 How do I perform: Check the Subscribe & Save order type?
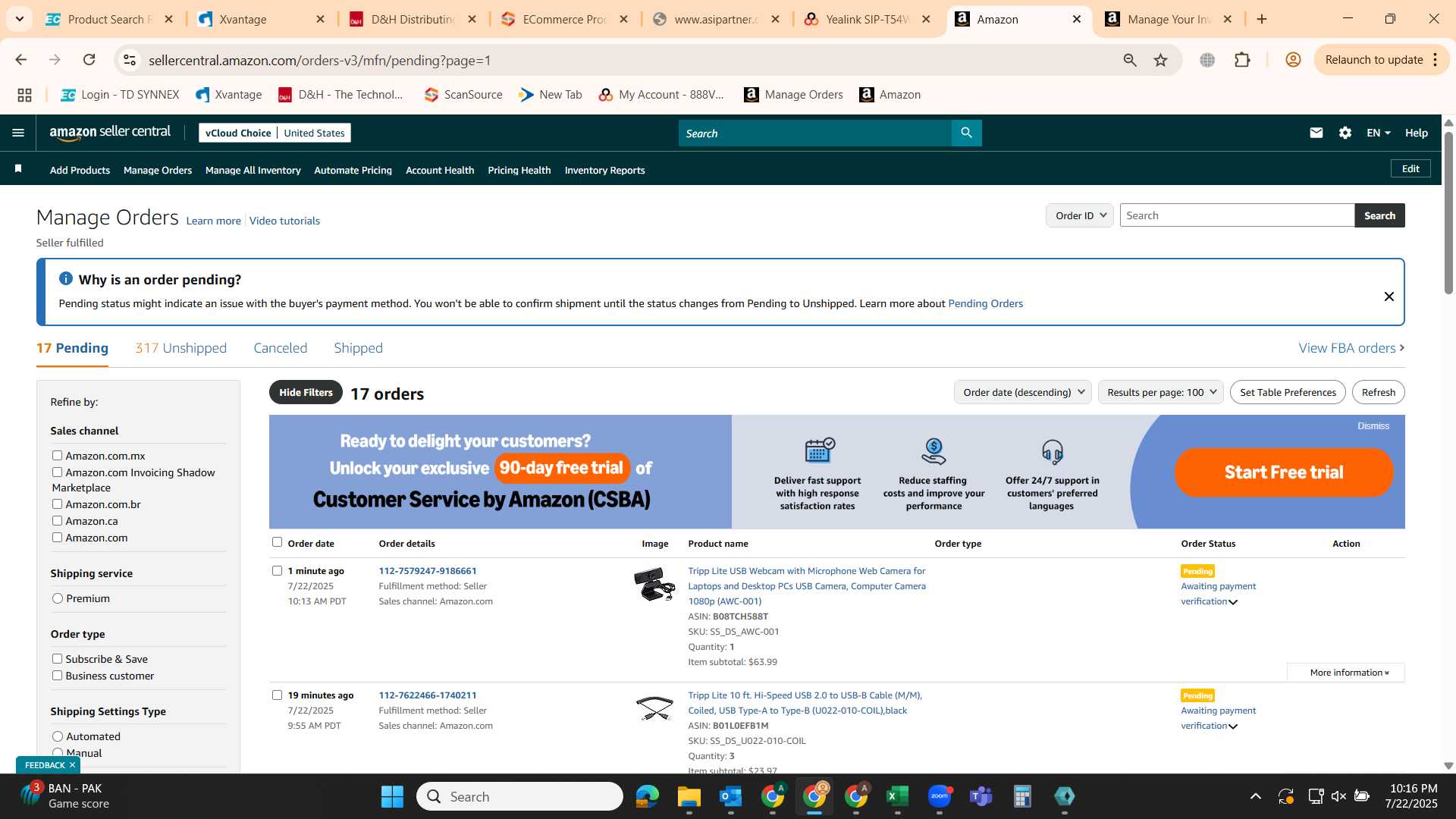tap(57, 658)
